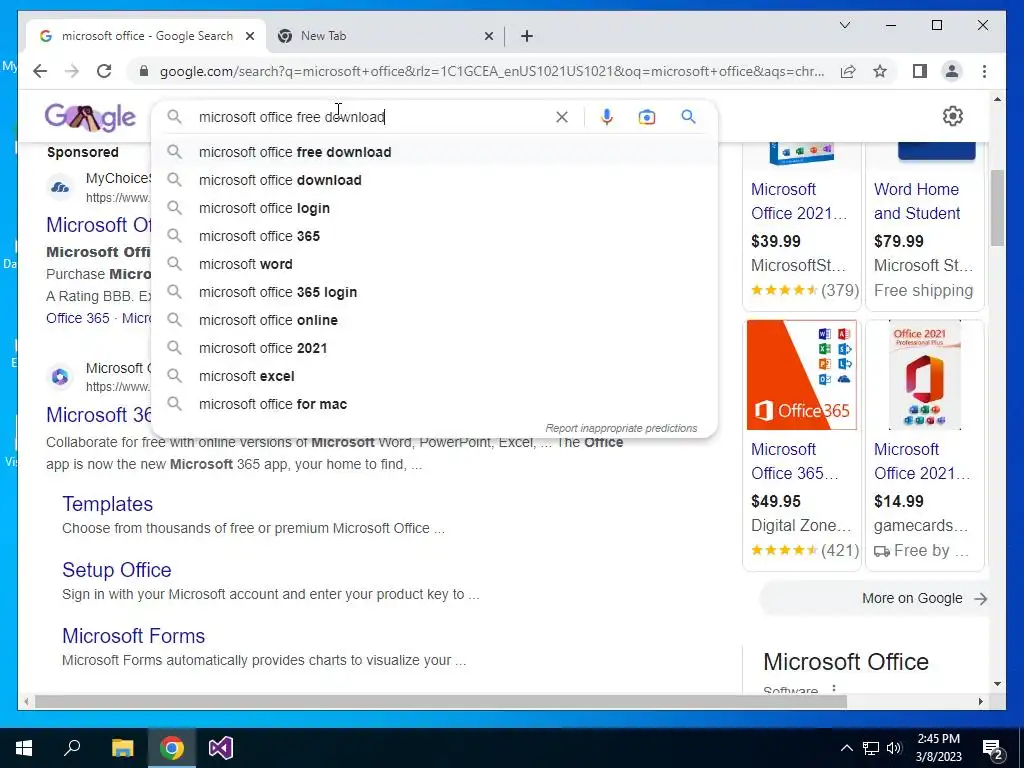This screenshot has height=768, width=1024.
Task: Click the page scroll down arrow
Action: [997, 684]
